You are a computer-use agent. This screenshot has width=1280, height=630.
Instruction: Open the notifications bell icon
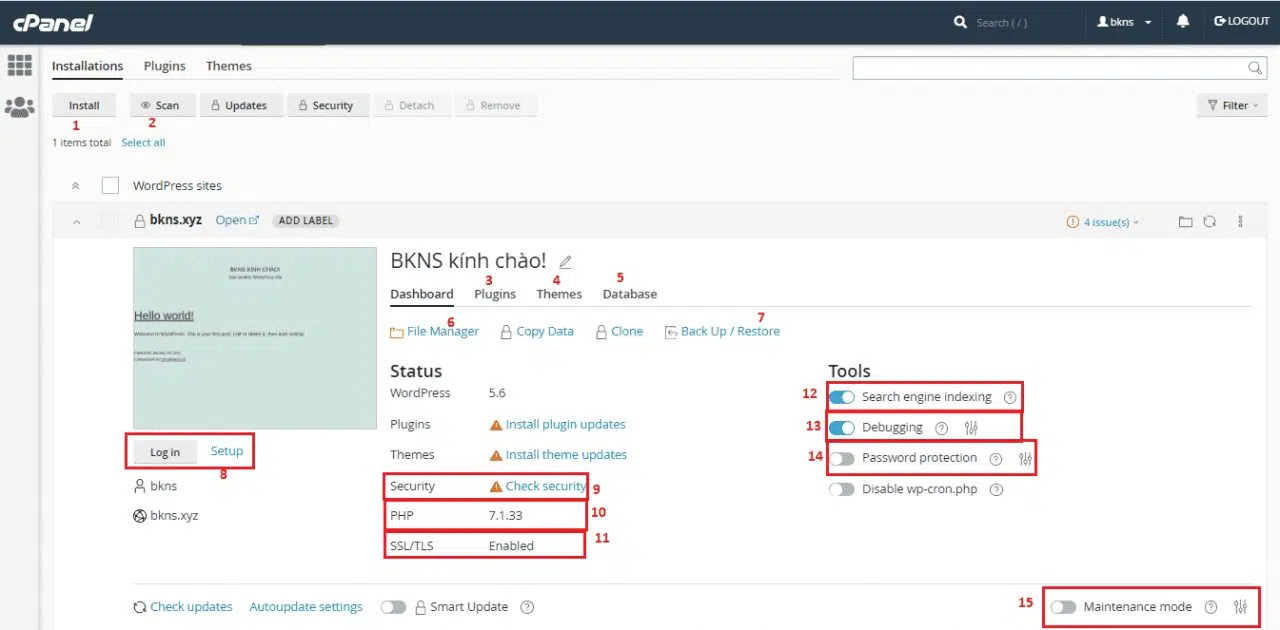tap(1183, 21)
